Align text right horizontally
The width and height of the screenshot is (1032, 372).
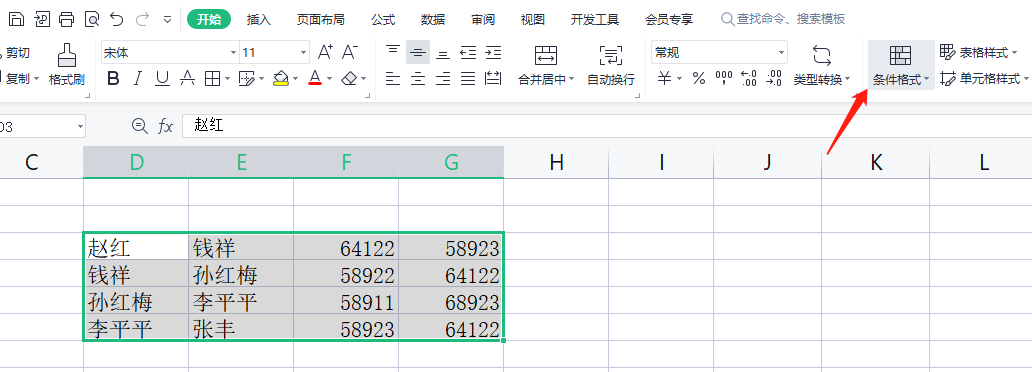click(443, 79)
